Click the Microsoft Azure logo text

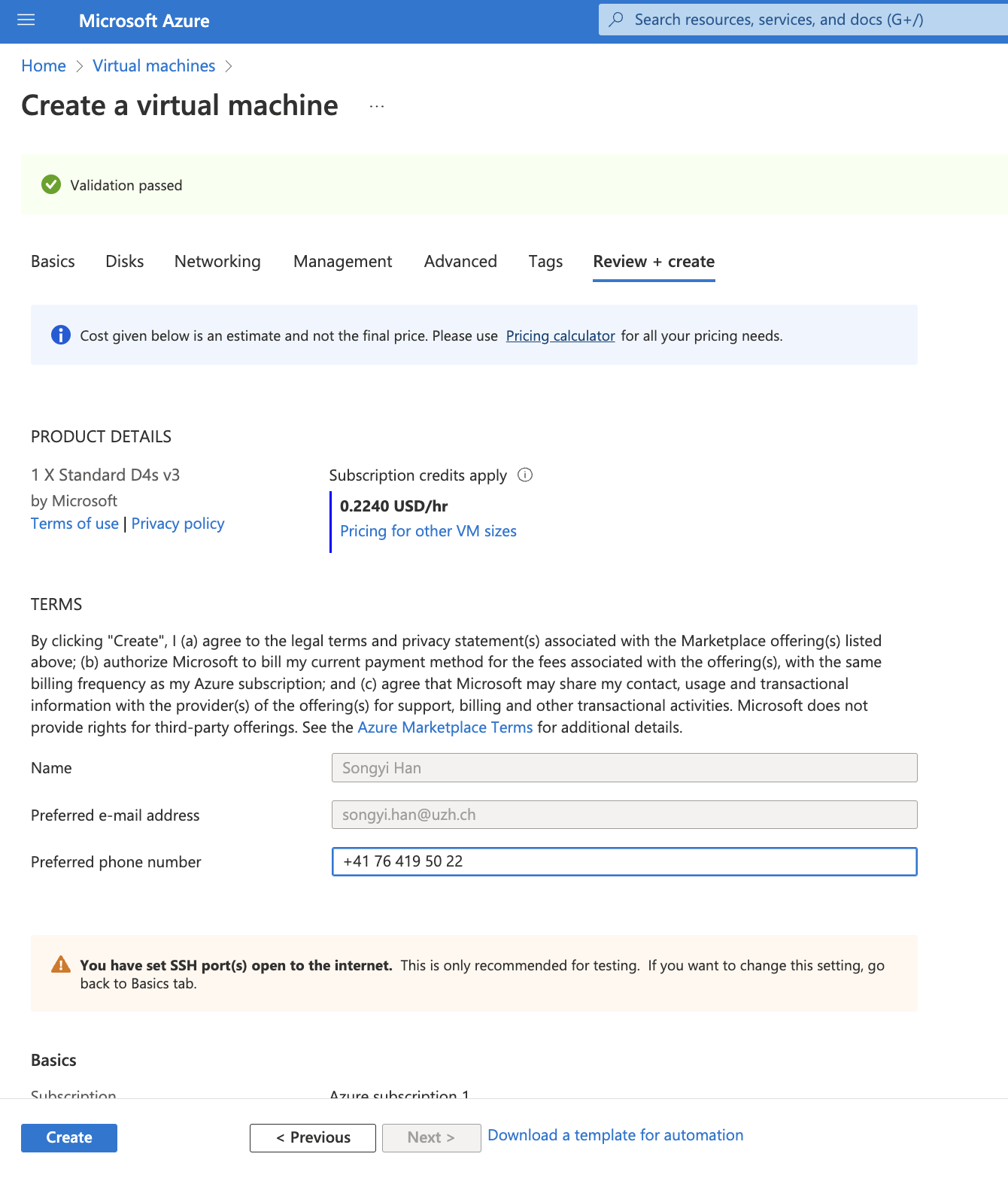(x=144, y=21)
